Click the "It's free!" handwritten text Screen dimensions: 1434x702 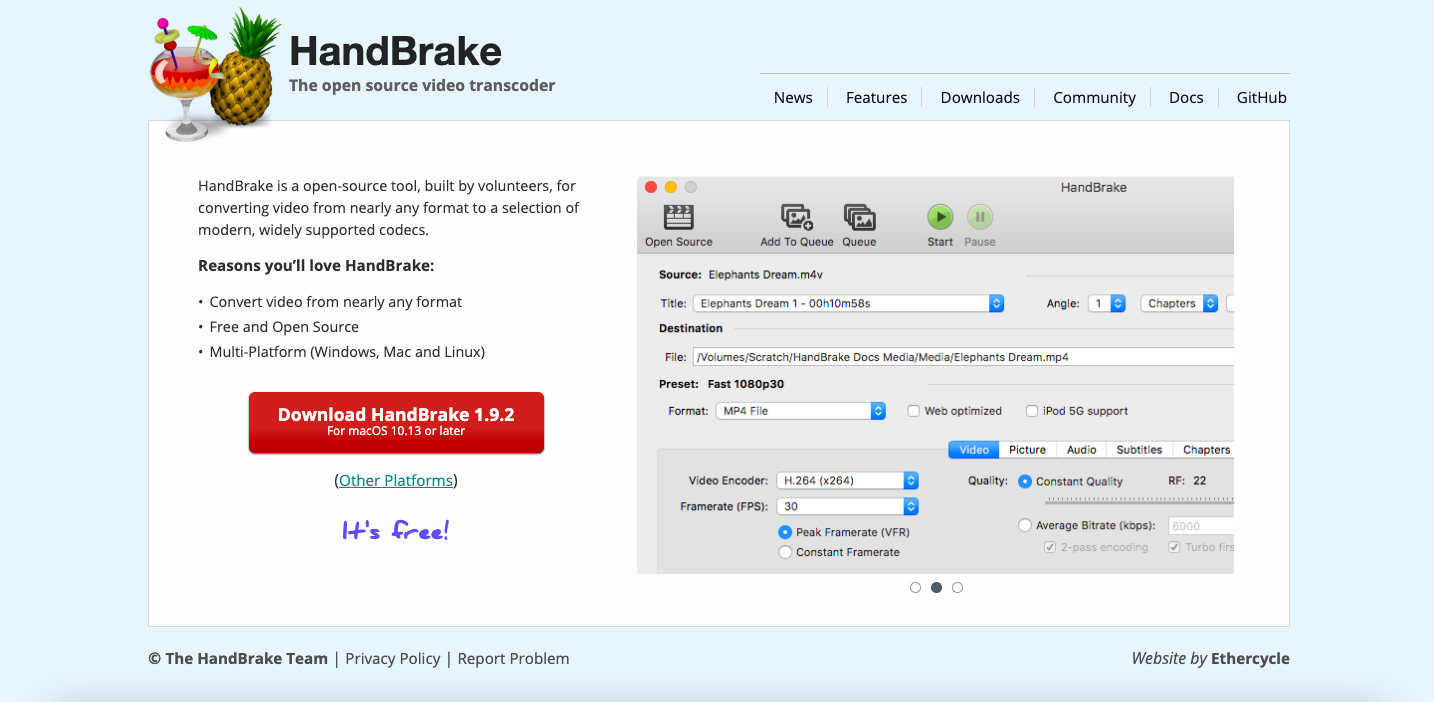click(396, 529)
